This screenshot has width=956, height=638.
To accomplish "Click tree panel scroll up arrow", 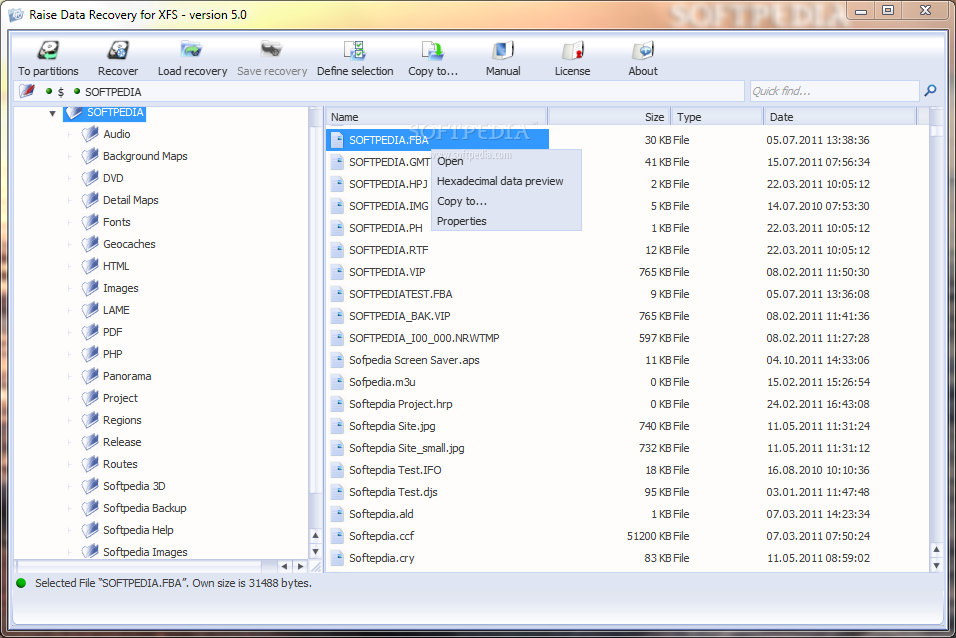I will pos(315,536).
